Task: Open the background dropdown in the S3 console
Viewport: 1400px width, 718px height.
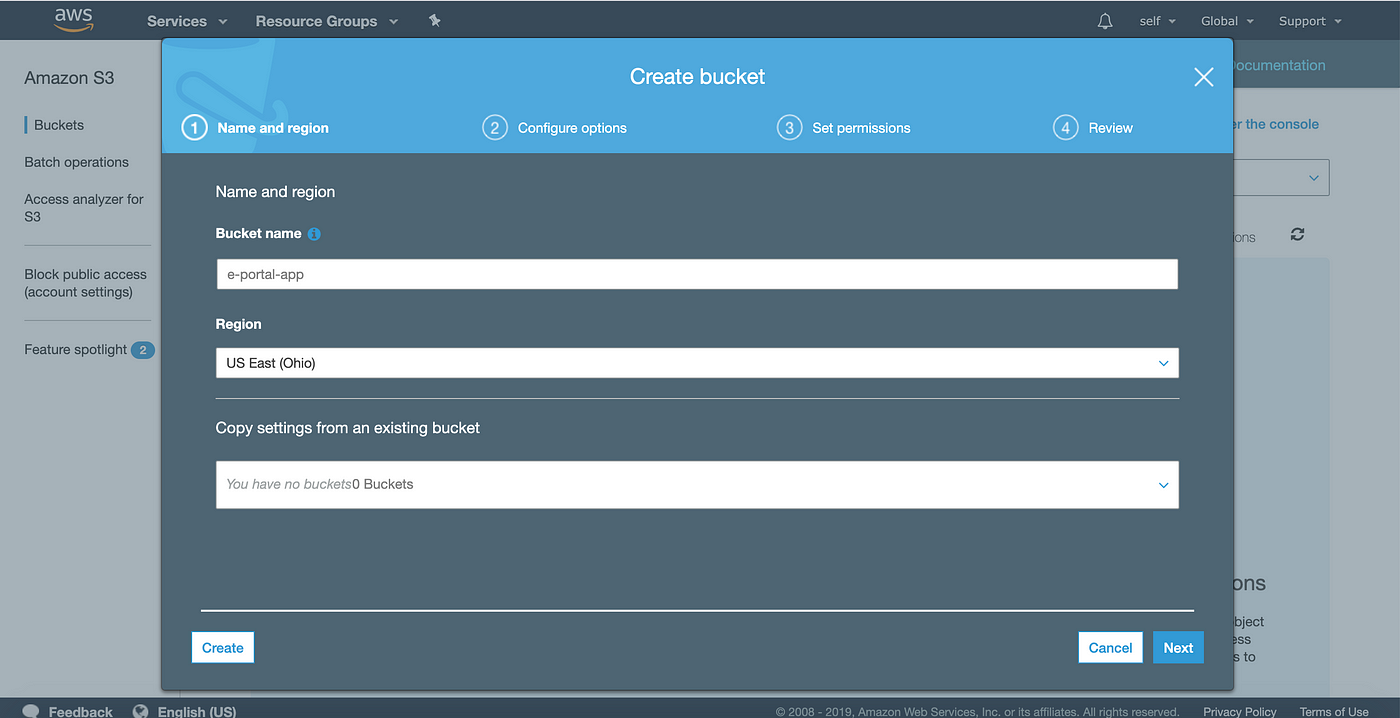Action: (1282, 177)
